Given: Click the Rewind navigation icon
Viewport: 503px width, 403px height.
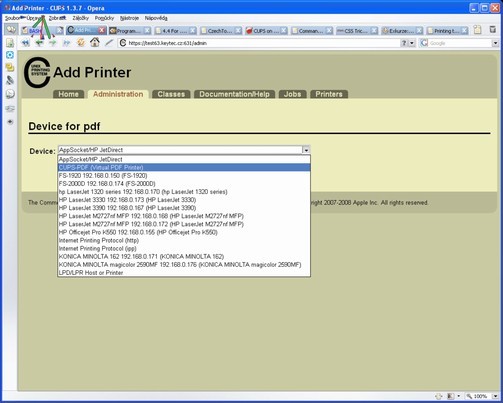Looking at the screenshot, I should [x=25, y=43].
